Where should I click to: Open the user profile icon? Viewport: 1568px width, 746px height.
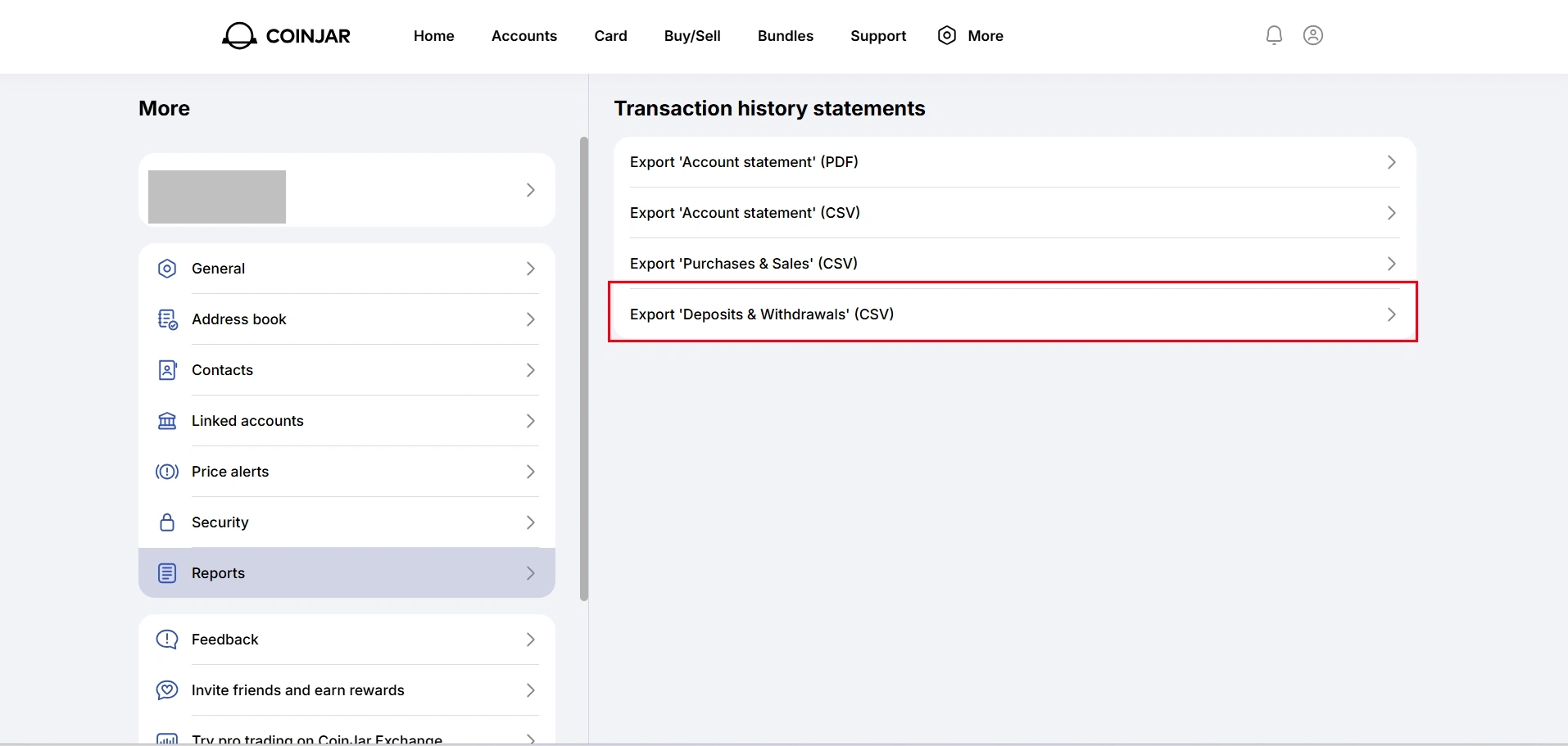1313,35
